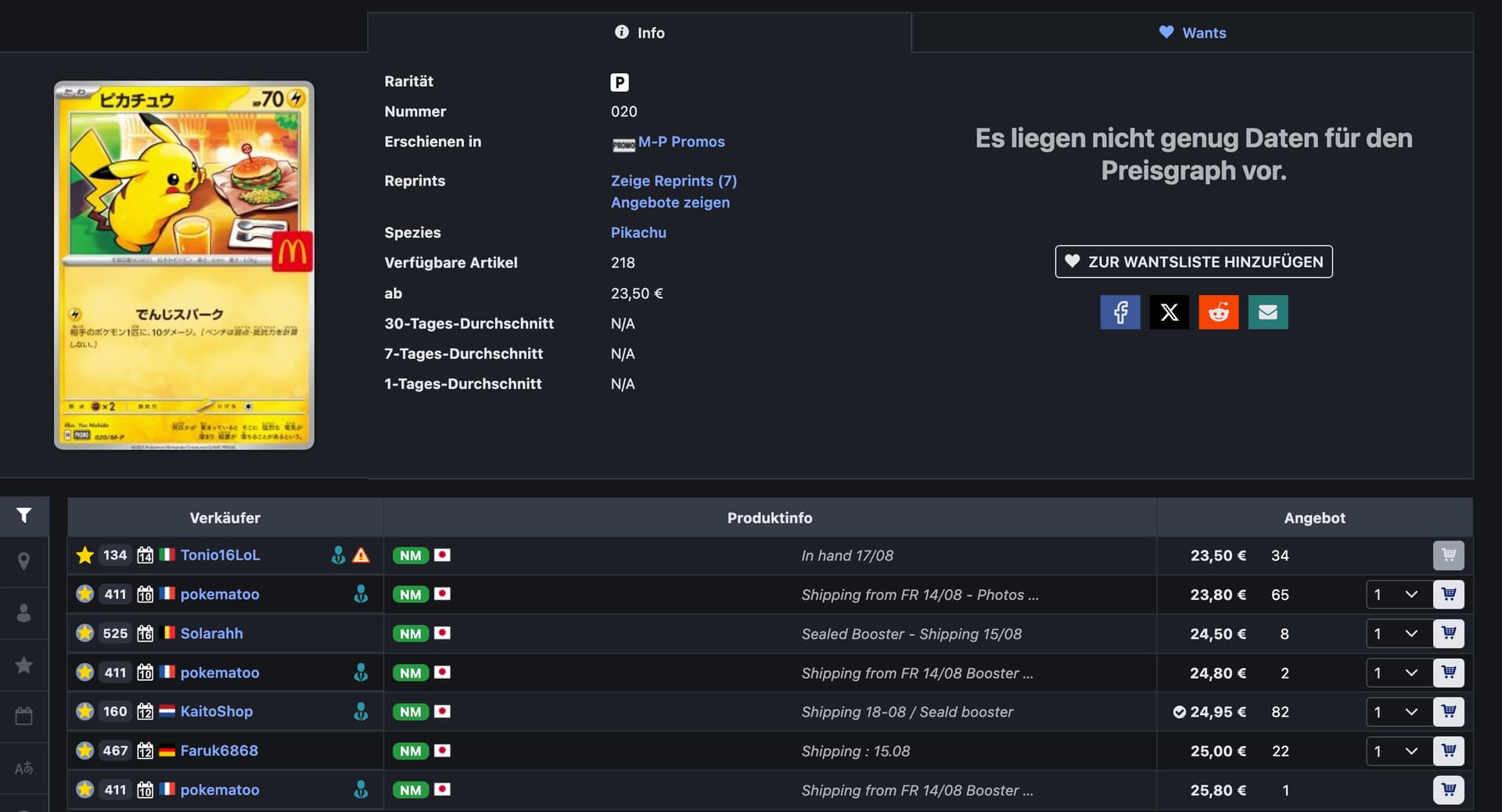1502x812 pixels.
Task: Share card on Facebook
Action: (1120, 312)
